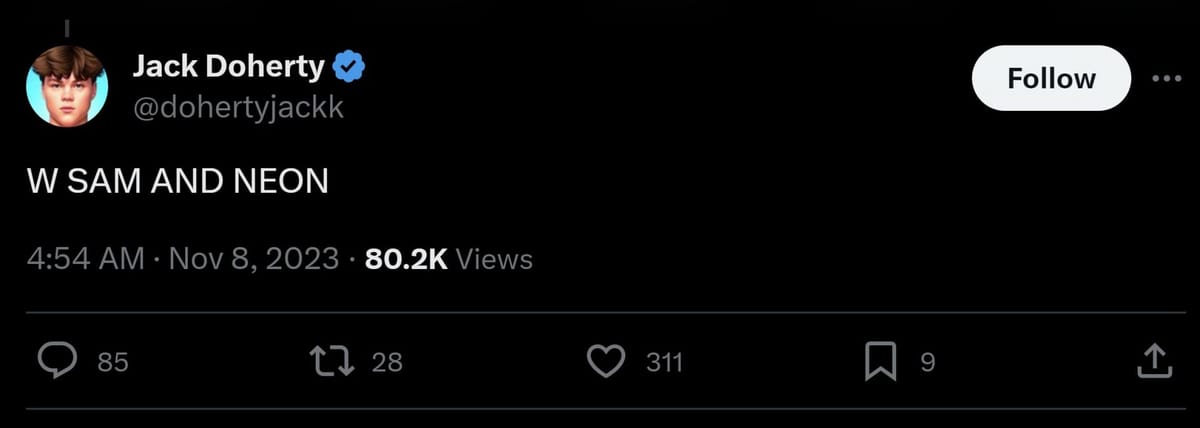Click the 9 bookmarks count
This screenshot has height=428, width=1200.
[927, 363]
